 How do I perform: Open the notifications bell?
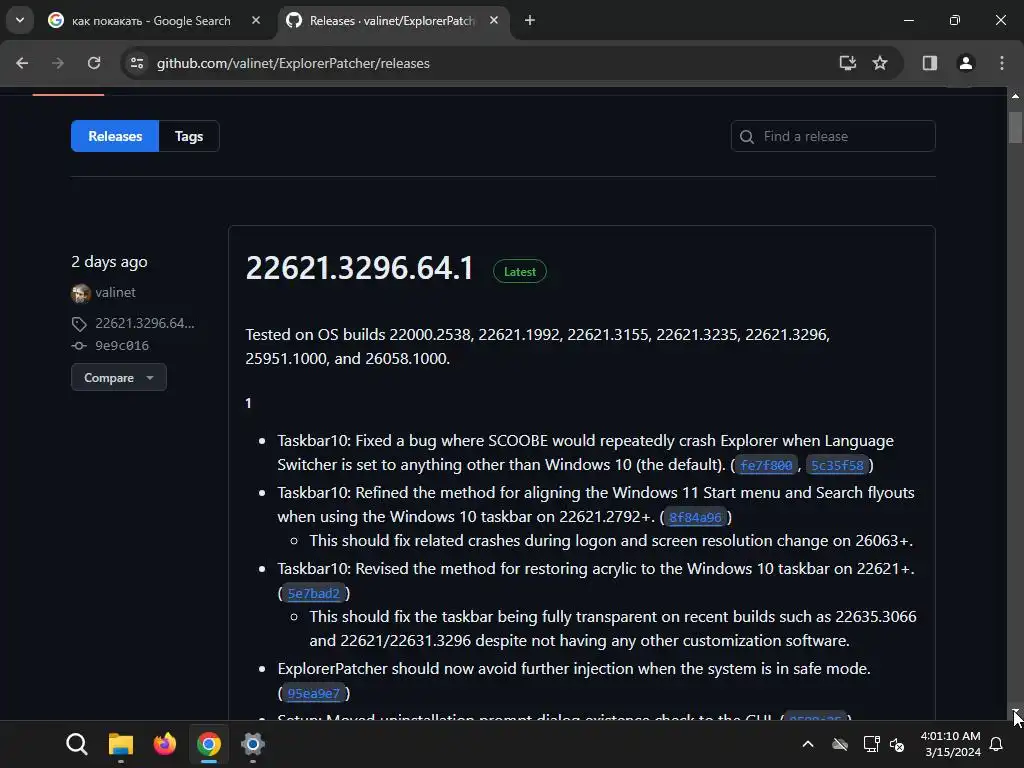pyautogui.click(x=997, y=744)
